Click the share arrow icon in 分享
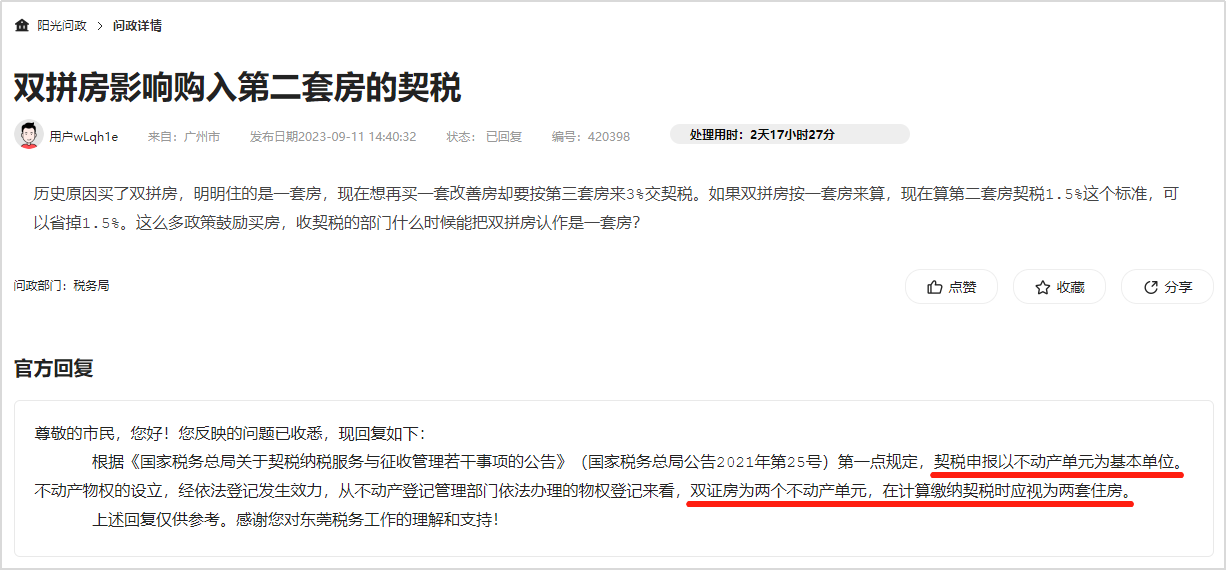The width and height of the screenshot is (1227, 571). click(x=1151, y=287)
